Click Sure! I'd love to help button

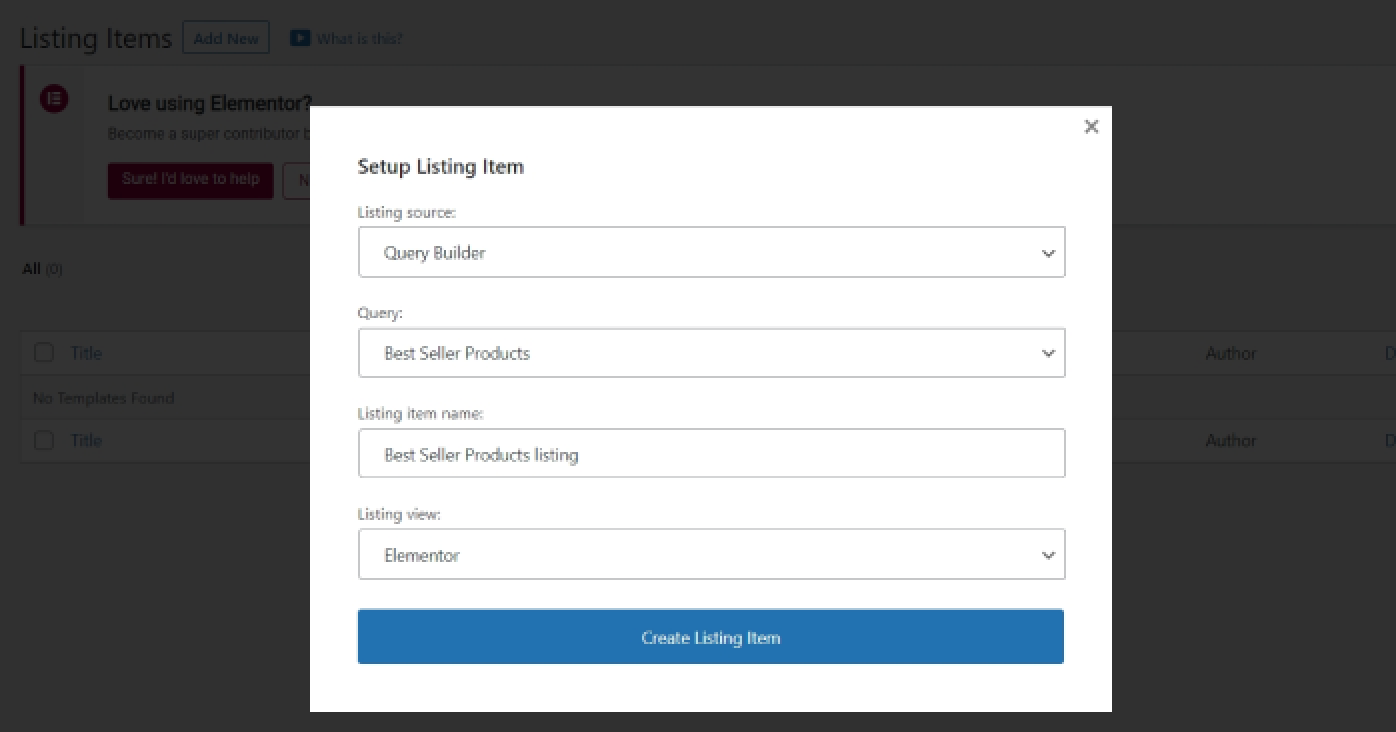[x=190, y=180]
